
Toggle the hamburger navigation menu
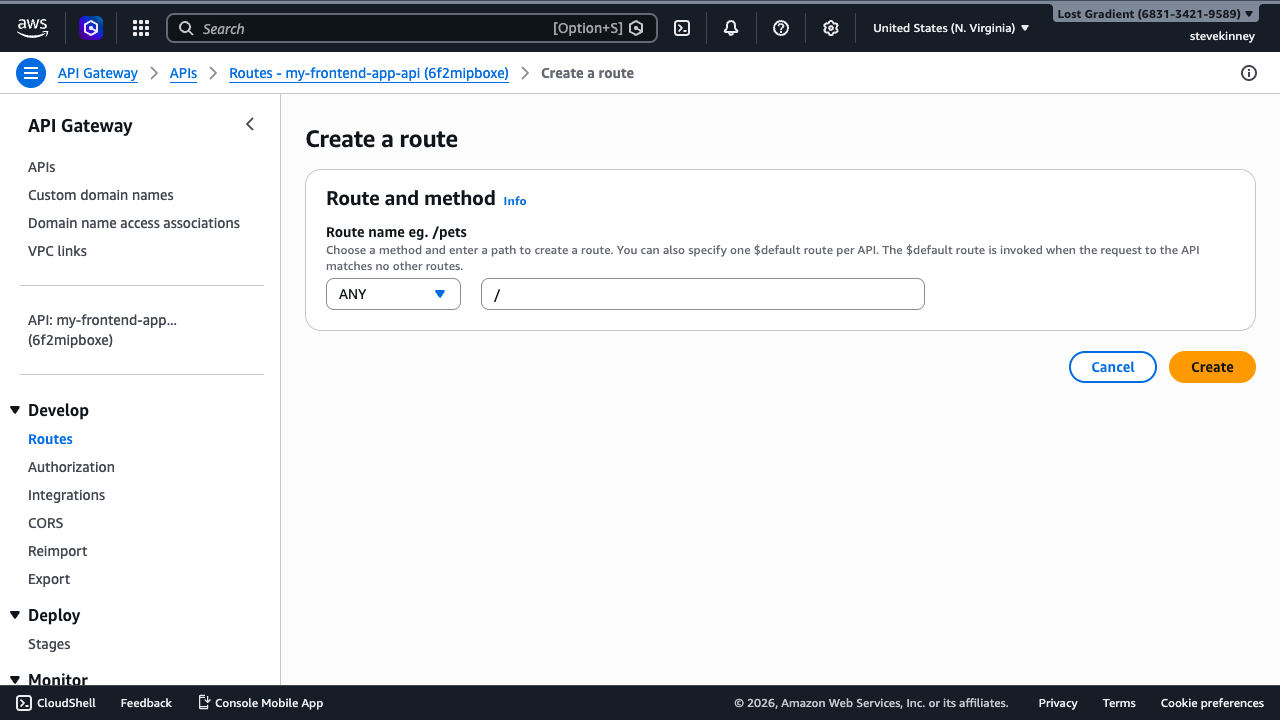31,73
